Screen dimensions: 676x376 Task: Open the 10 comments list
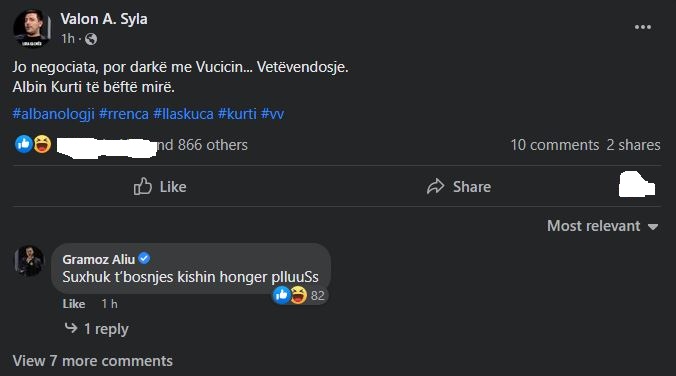[x=554, y=145]
